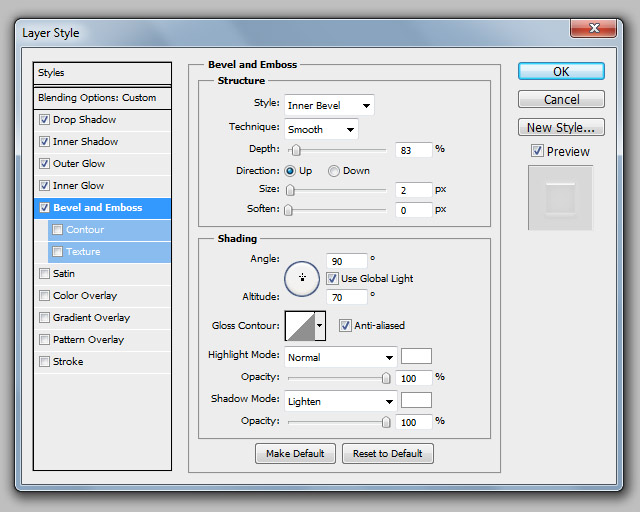Select the Down direction radio button
Screen dimensions: 640x512
click(x=333, y=171)
